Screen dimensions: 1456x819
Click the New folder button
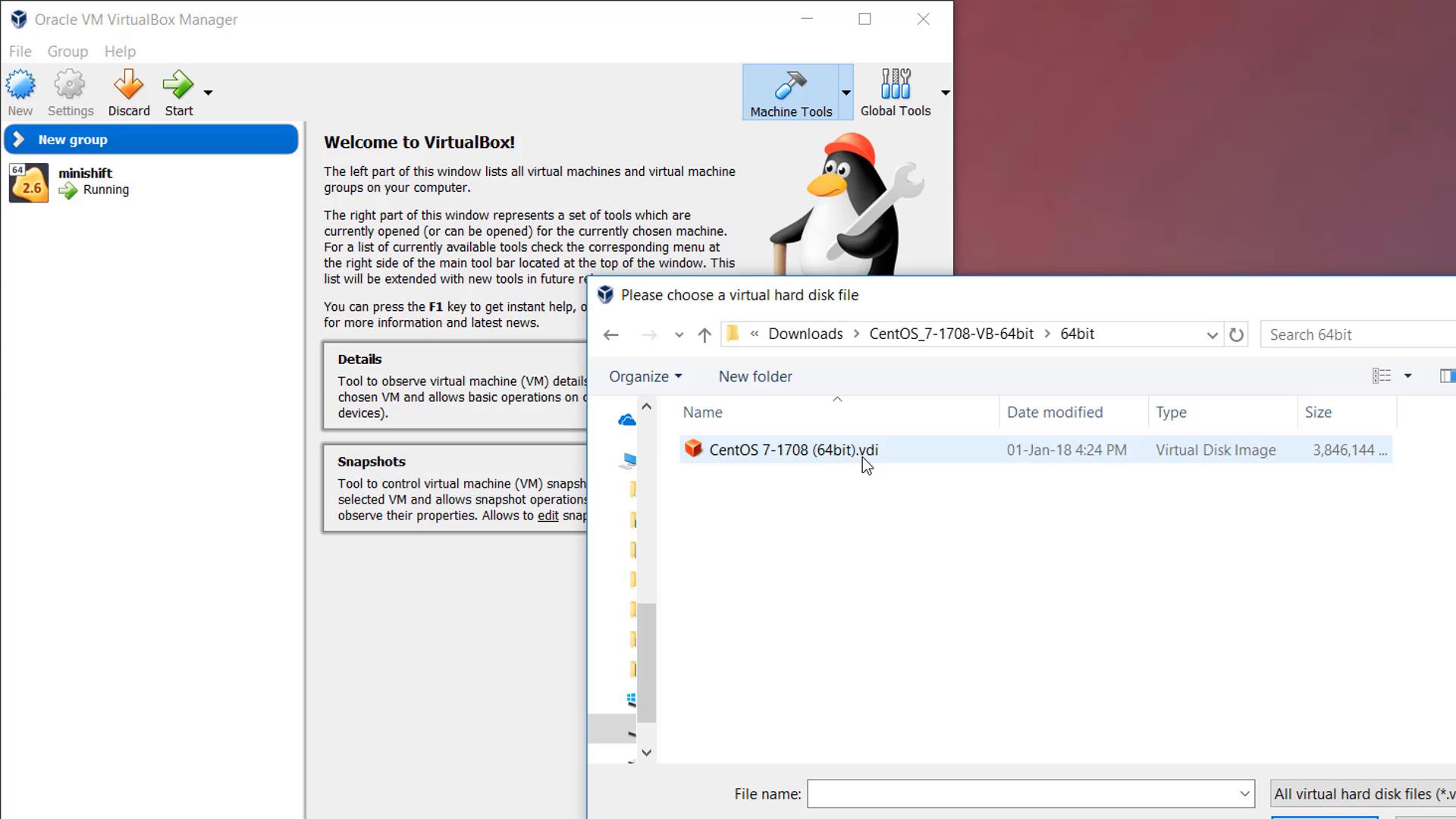click(755, 376)
